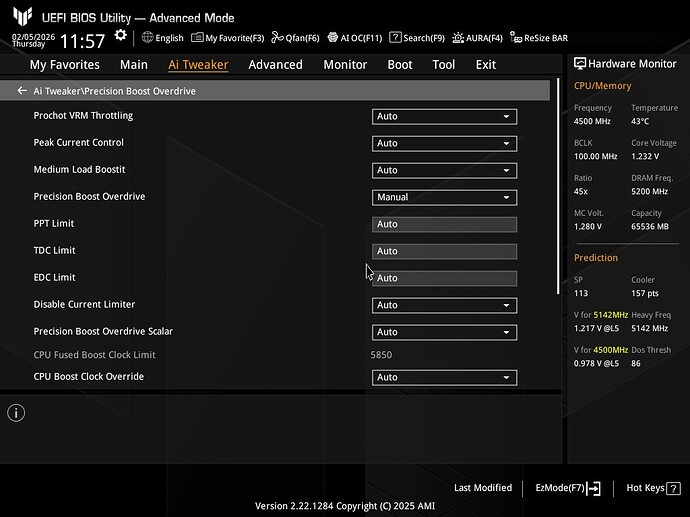
Task: Click the back arrow in the breadcrumb bar
Action: [x=22, y=91]
